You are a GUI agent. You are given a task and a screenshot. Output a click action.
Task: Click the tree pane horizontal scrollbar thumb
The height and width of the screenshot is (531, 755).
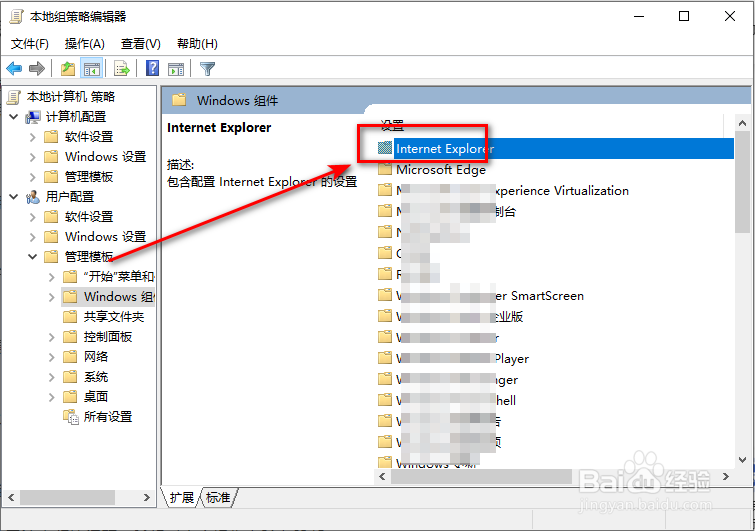click(67, 497)
